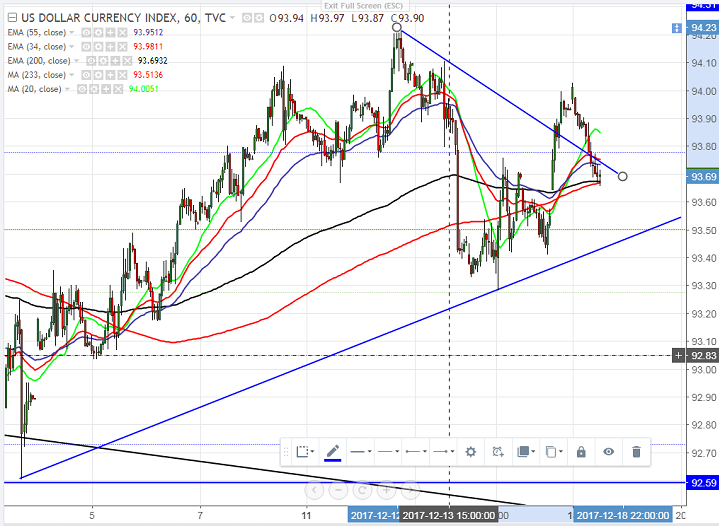The image size is (719, 526).
Task: Expand visual order layers dropdown in toolbar
Action: pos(525,452)
